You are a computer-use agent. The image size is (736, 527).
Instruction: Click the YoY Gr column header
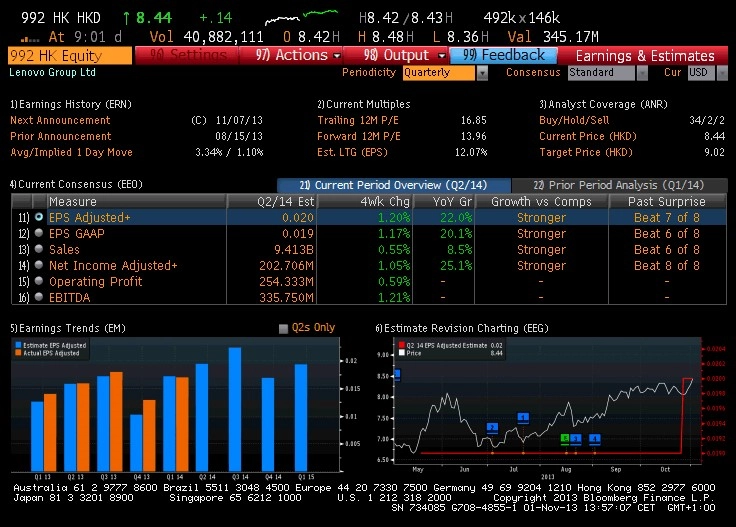(444, 201)
